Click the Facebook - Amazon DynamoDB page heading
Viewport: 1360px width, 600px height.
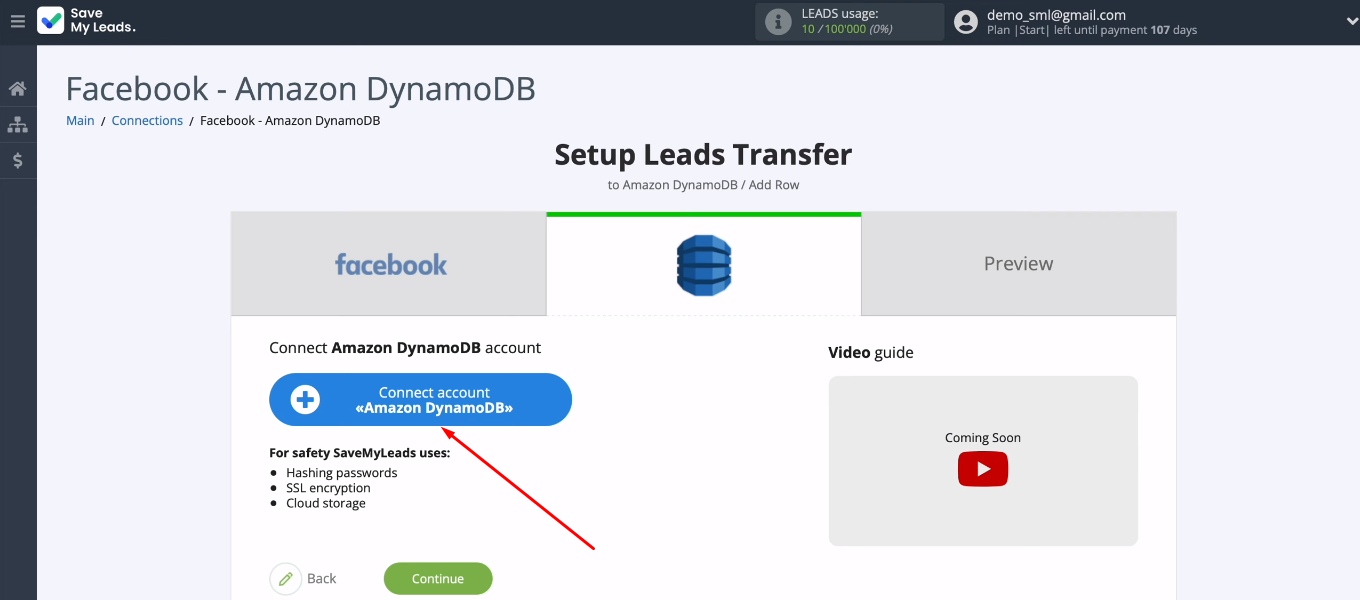(301, 89)
